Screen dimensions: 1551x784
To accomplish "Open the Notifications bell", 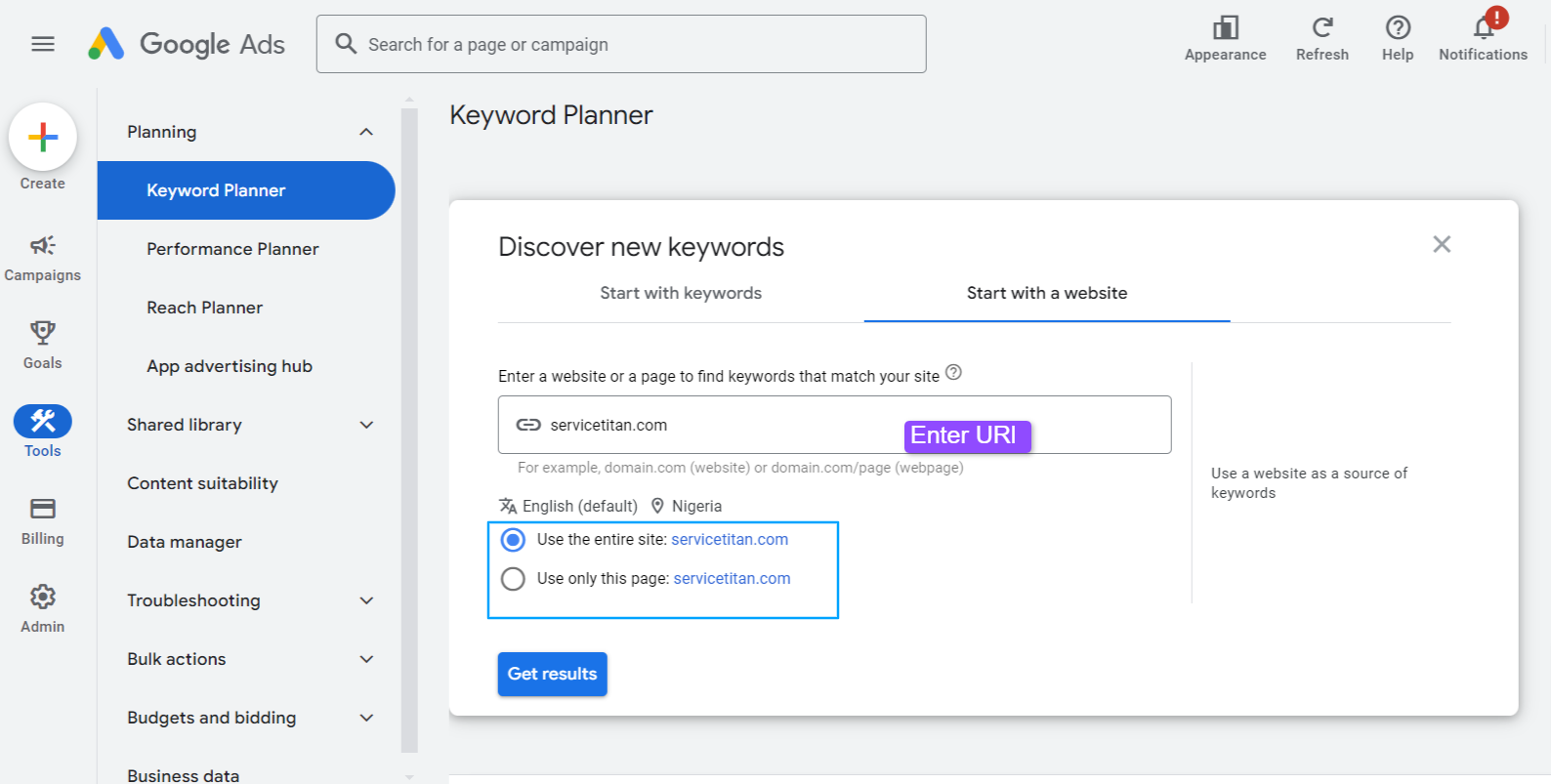I will (1483, 28).
